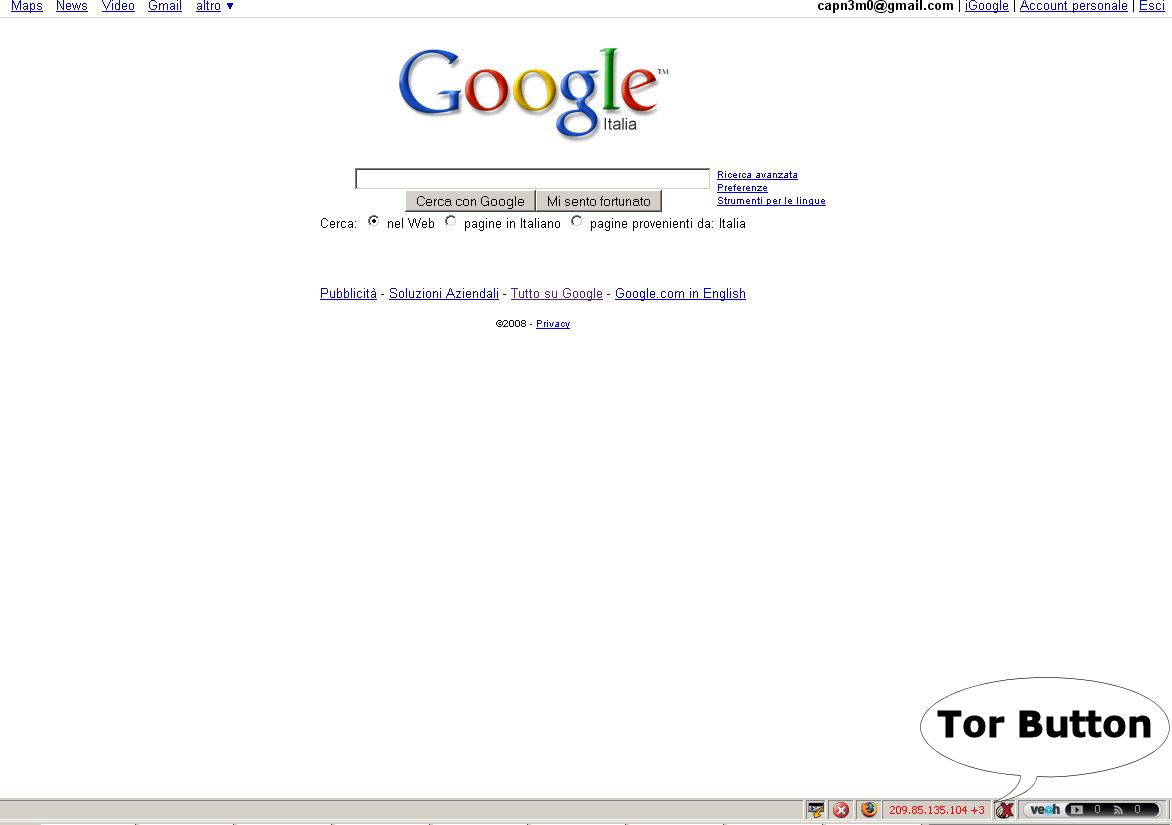
Task: Select the 'nel Web' radio button
Action: (373, 221)
